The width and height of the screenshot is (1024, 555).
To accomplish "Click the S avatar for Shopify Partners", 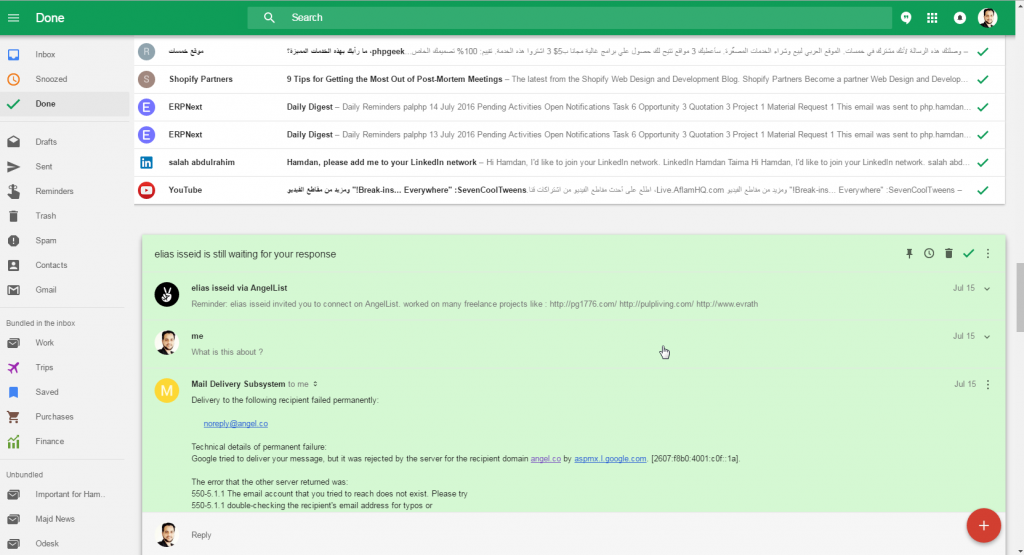I will (146, 79).
